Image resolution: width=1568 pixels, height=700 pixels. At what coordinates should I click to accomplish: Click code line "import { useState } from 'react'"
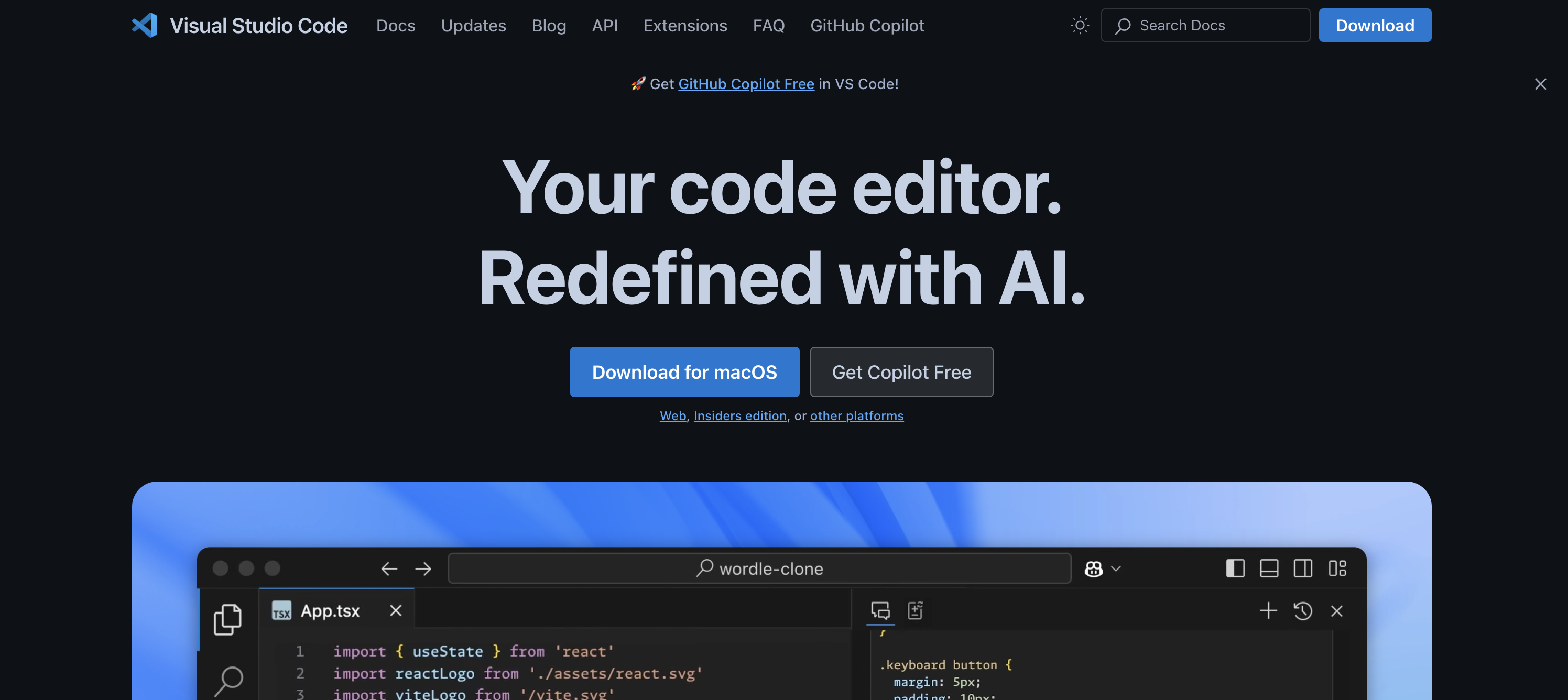tap(474, 651)
